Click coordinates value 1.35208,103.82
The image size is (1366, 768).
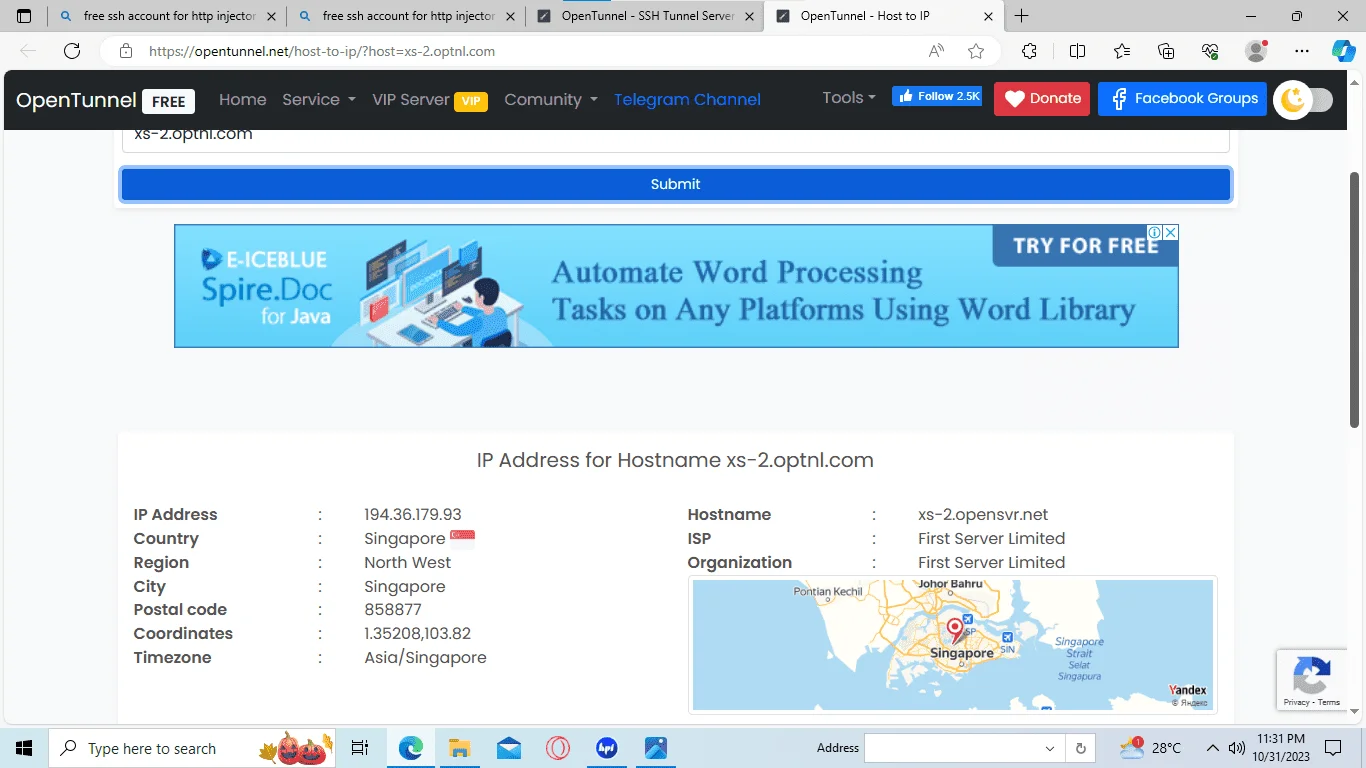[x=417, y=633]
